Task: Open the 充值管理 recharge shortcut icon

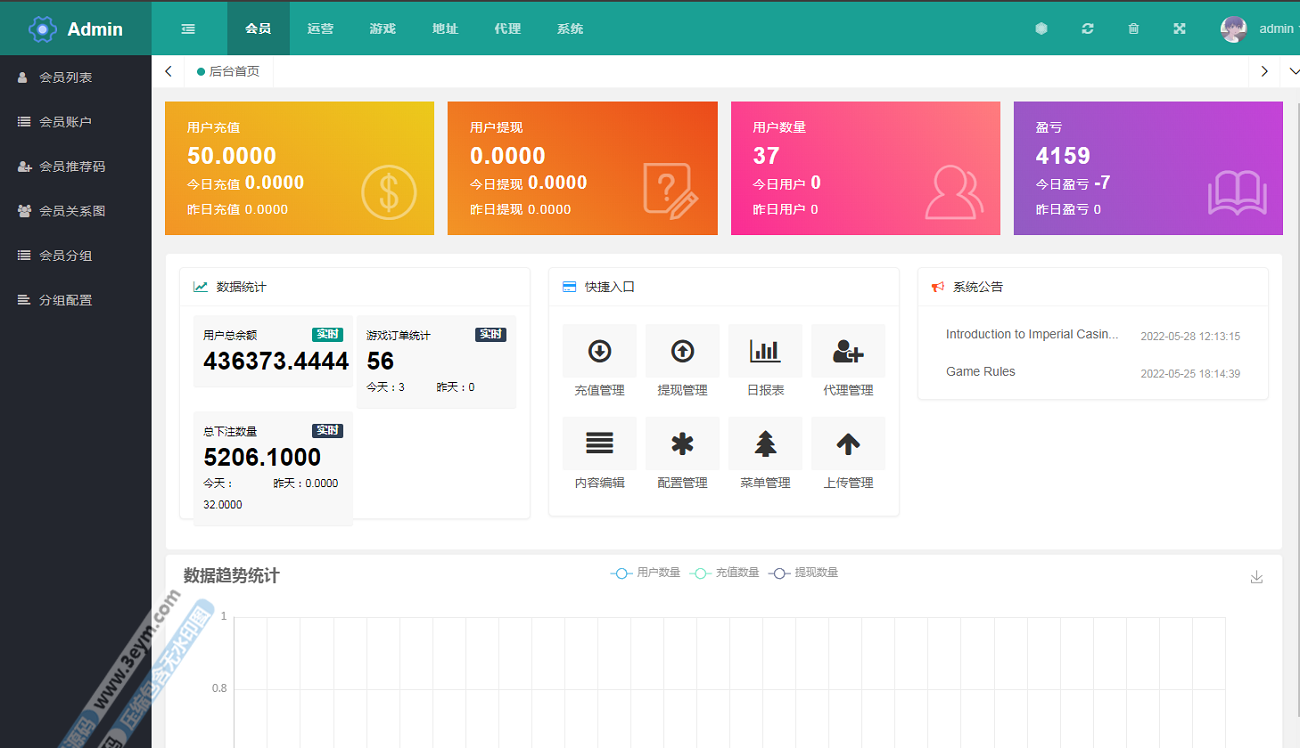Action: 599,351
